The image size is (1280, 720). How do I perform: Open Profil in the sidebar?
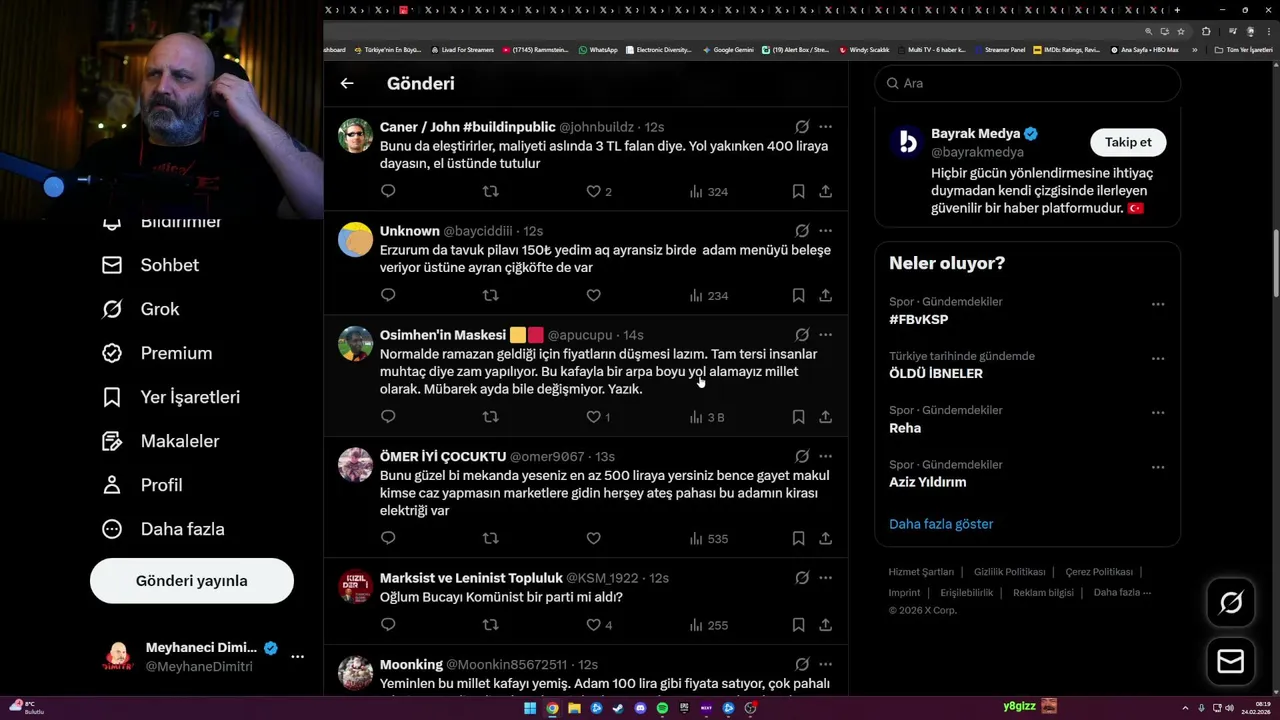pyautogui.click(x=142, y=485)
